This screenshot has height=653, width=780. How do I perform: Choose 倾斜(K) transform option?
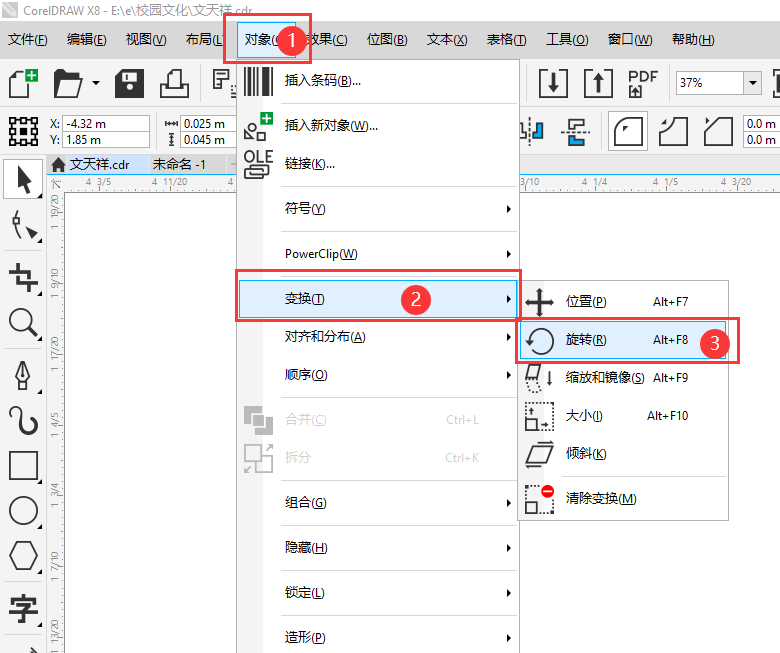(623, 454)
